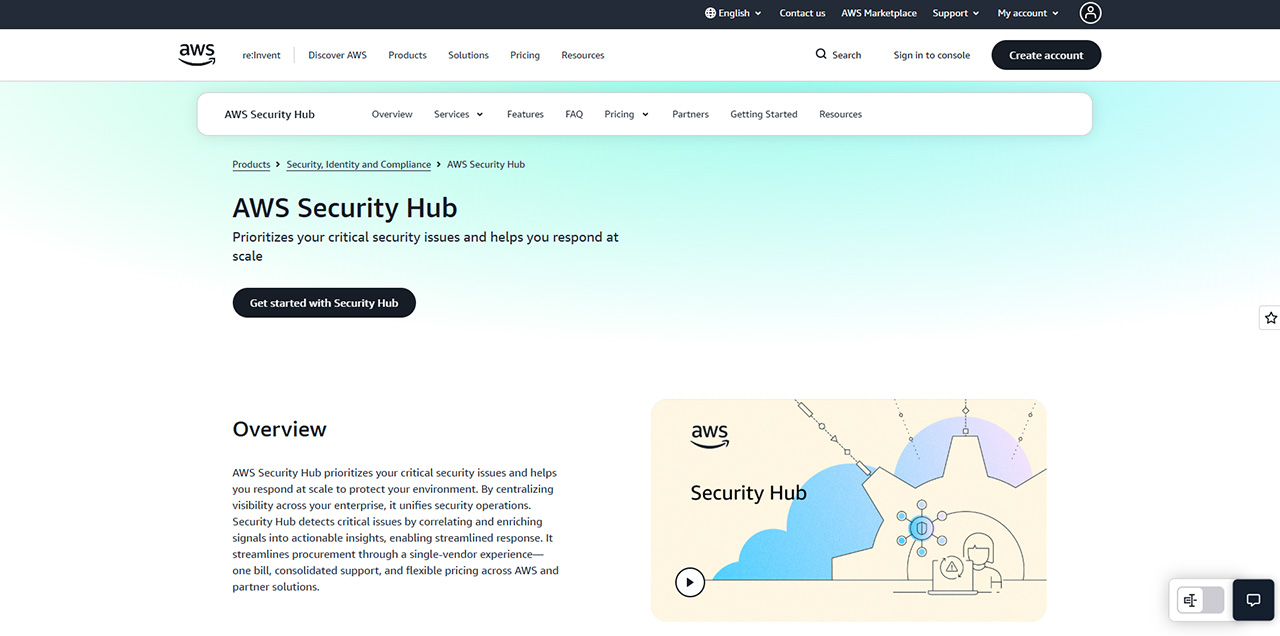Open the Products menu in the header
Viewport: 1280px width, 636px height.
tap(407, 55)
